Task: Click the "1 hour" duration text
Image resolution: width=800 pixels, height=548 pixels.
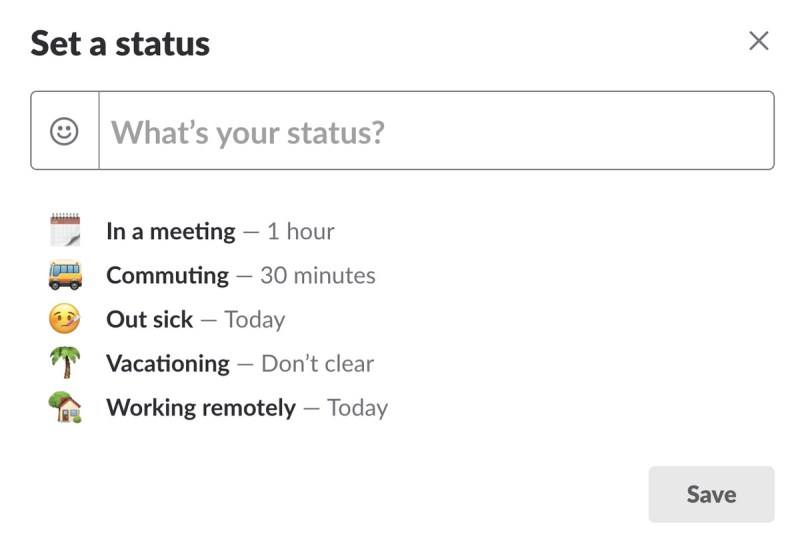Action: 301,232
